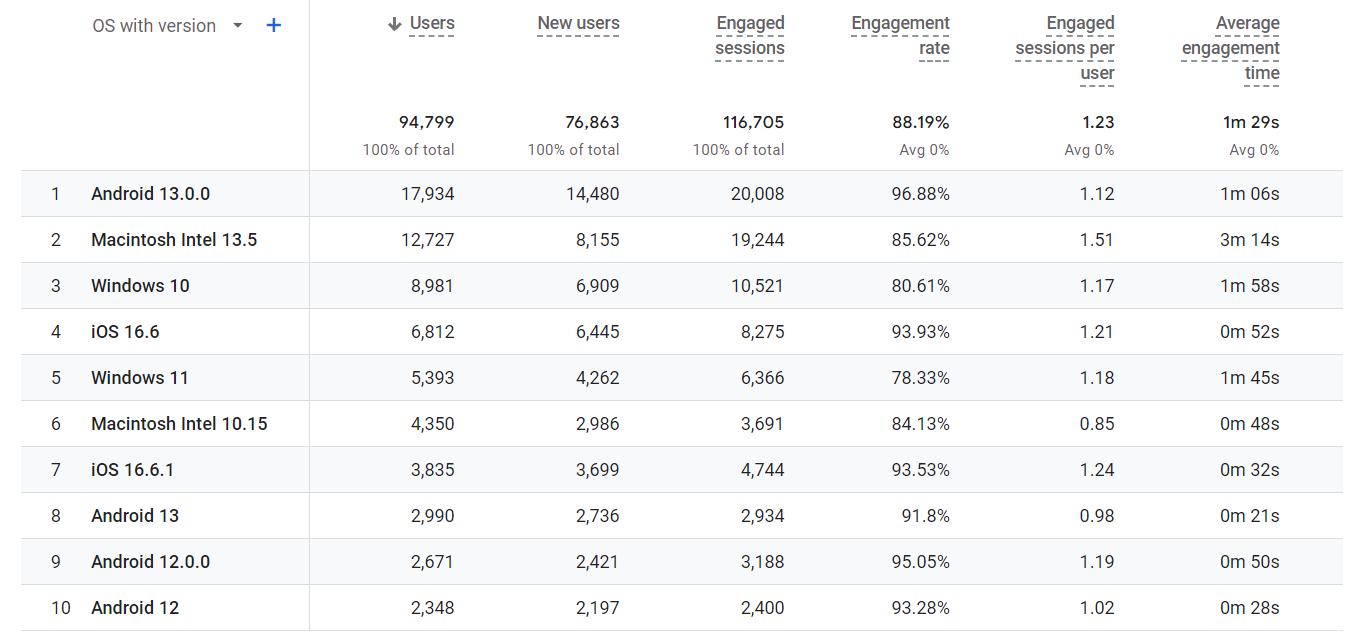Click Macintosh Intel 10.15 sessions per user 0.85
The width and height of the screenshot is (1353, 638).
click(1097, 424)
